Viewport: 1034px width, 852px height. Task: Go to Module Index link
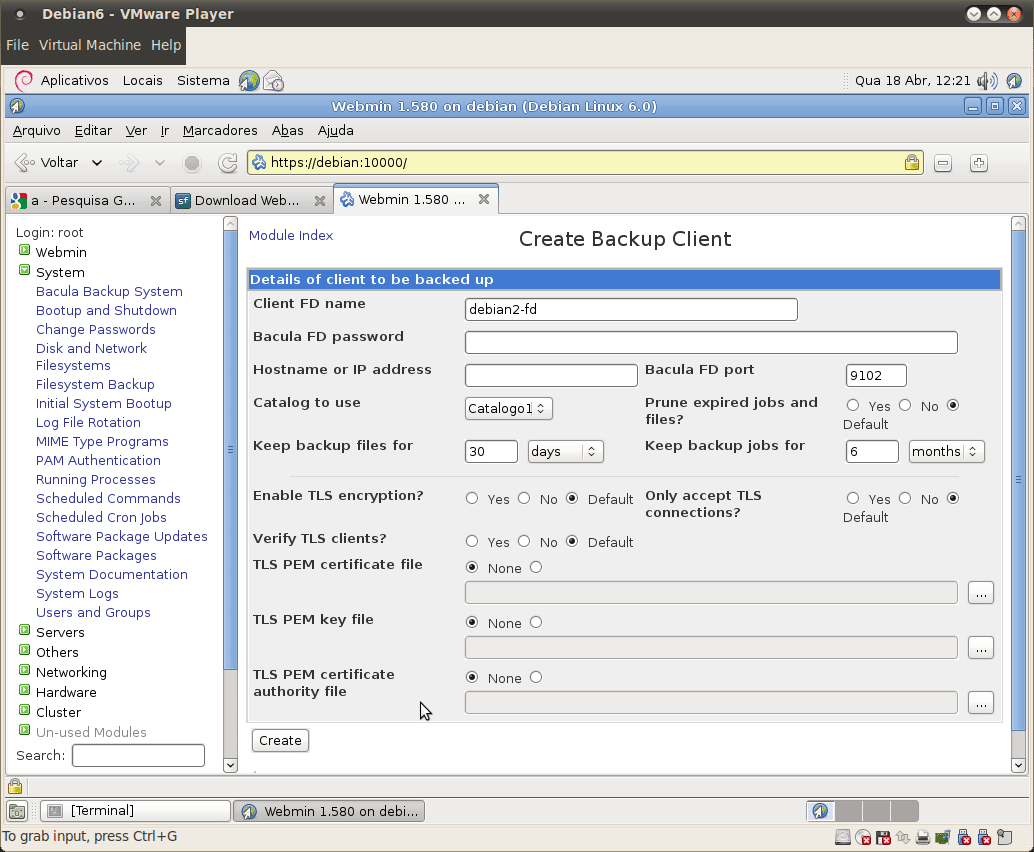(x=291, y=235)
